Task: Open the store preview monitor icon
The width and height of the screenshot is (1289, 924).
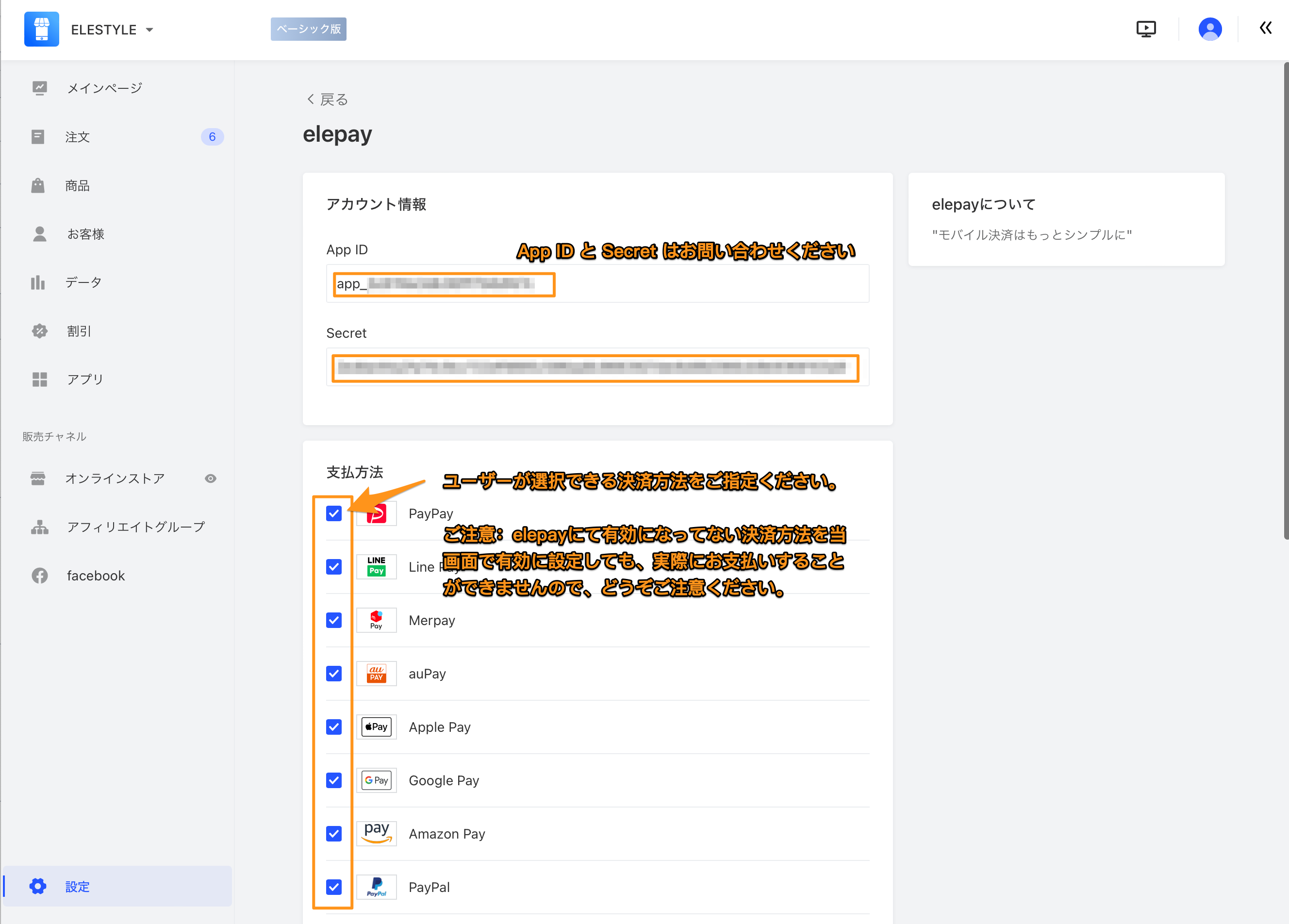Action: point(1146,29)
